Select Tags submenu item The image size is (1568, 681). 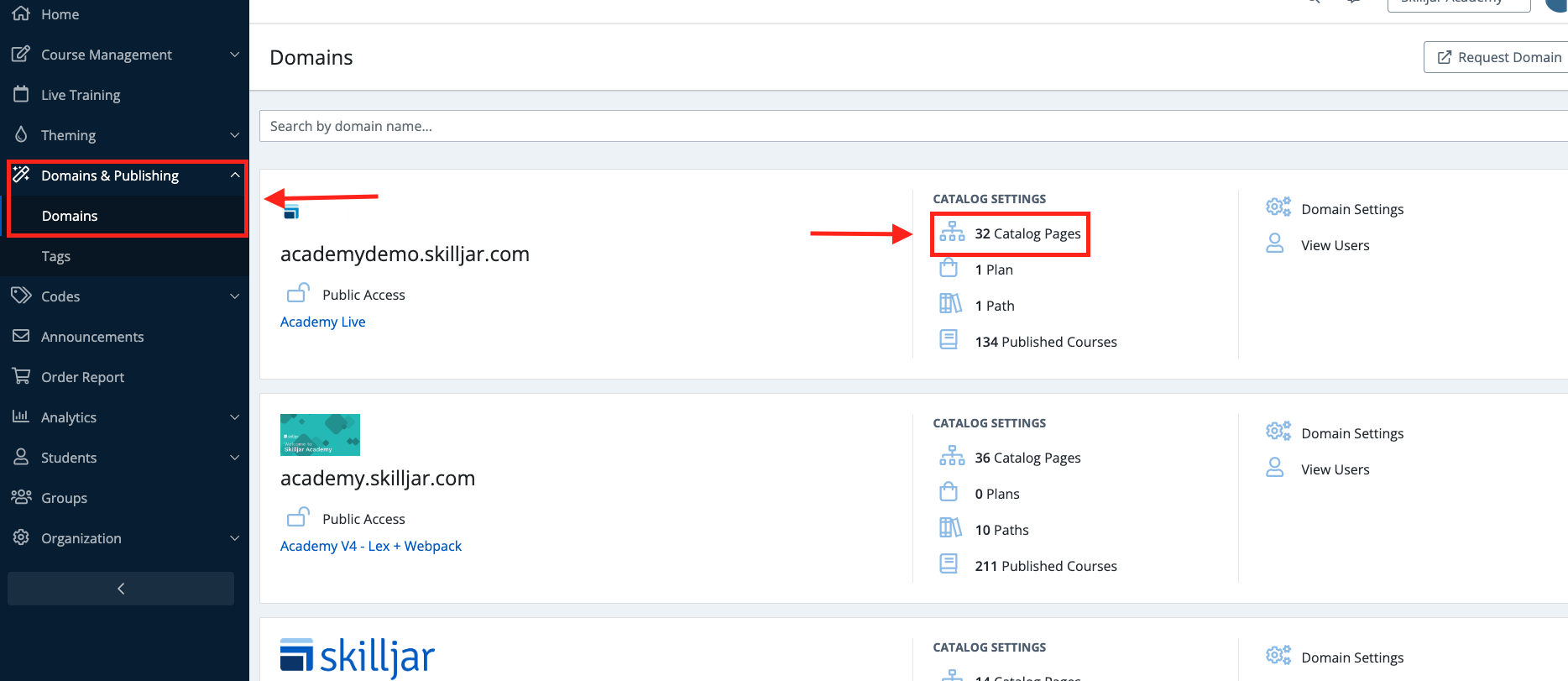(x=124, y=256)
